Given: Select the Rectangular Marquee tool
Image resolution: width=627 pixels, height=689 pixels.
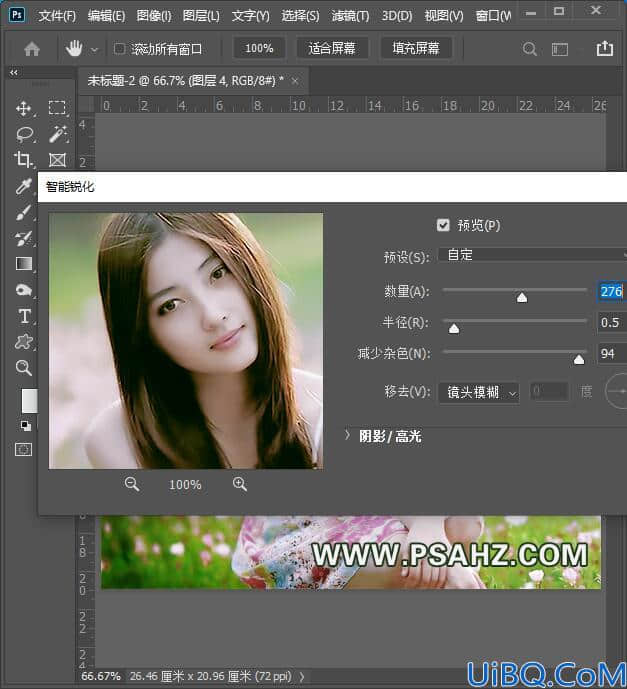Looking at the screenshot, I should [57, 108].
